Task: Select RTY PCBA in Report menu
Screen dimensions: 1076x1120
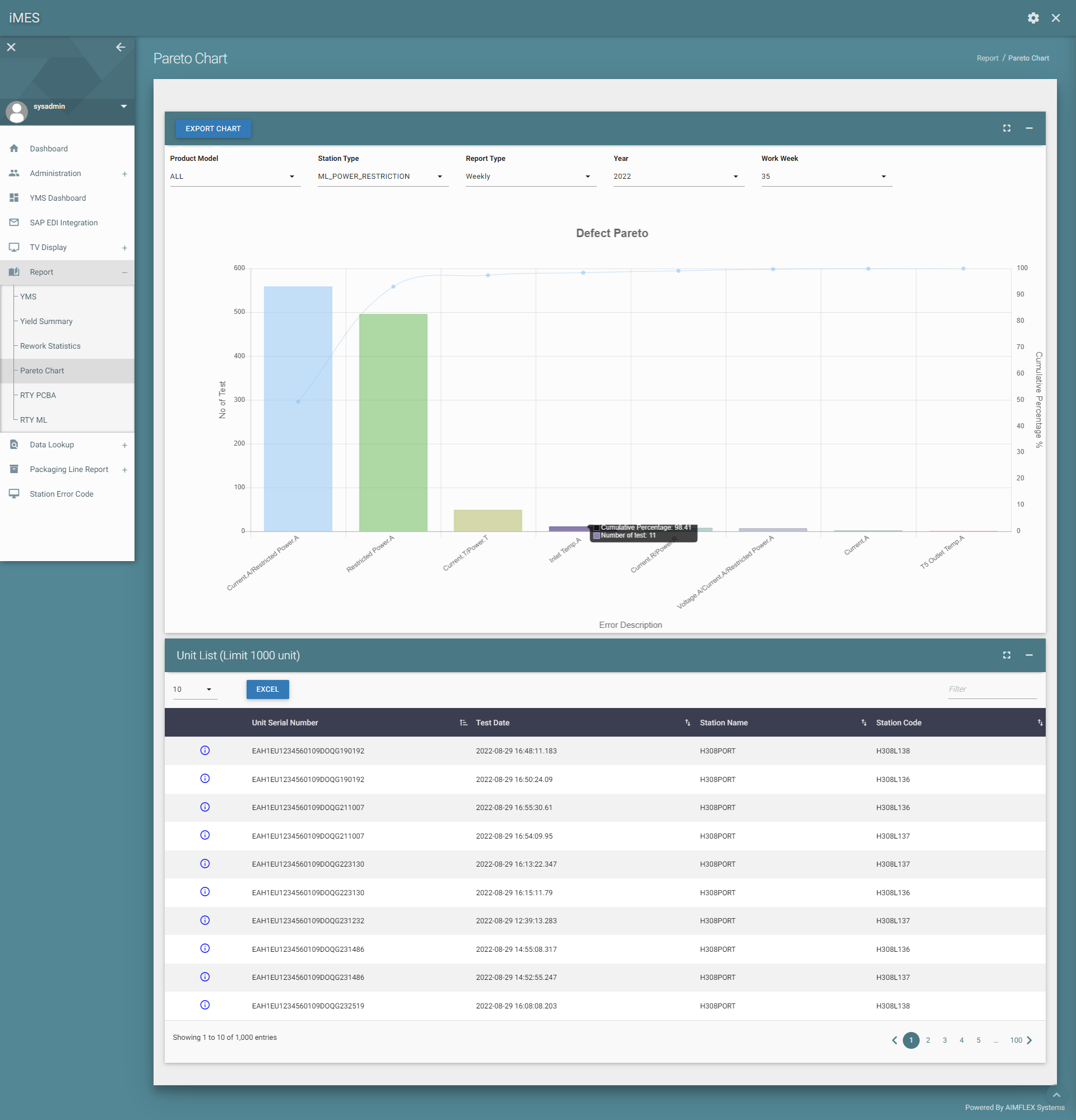Action: (x=38, y=395)
